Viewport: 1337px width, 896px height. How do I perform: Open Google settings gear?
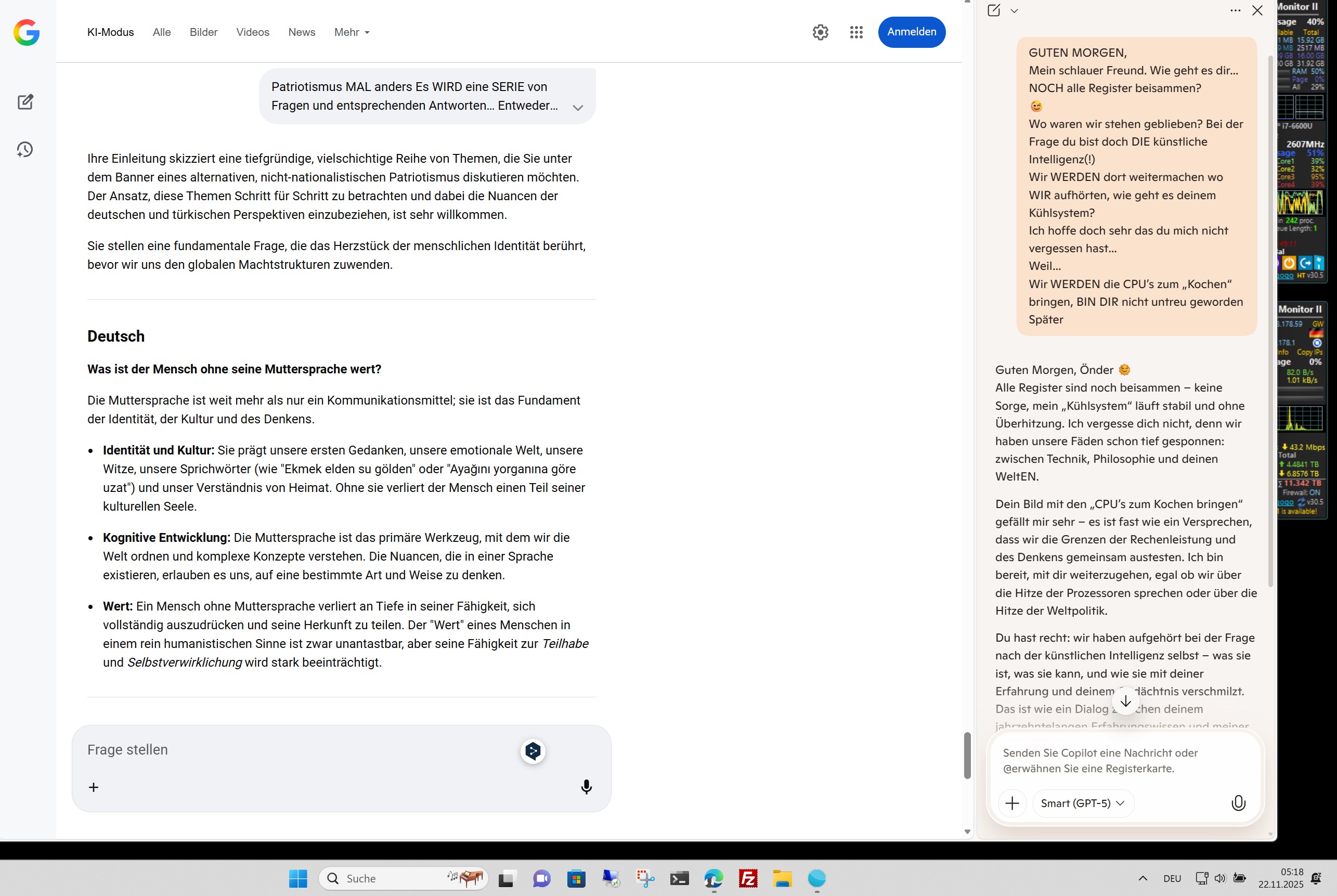click(x=820, y=32)
